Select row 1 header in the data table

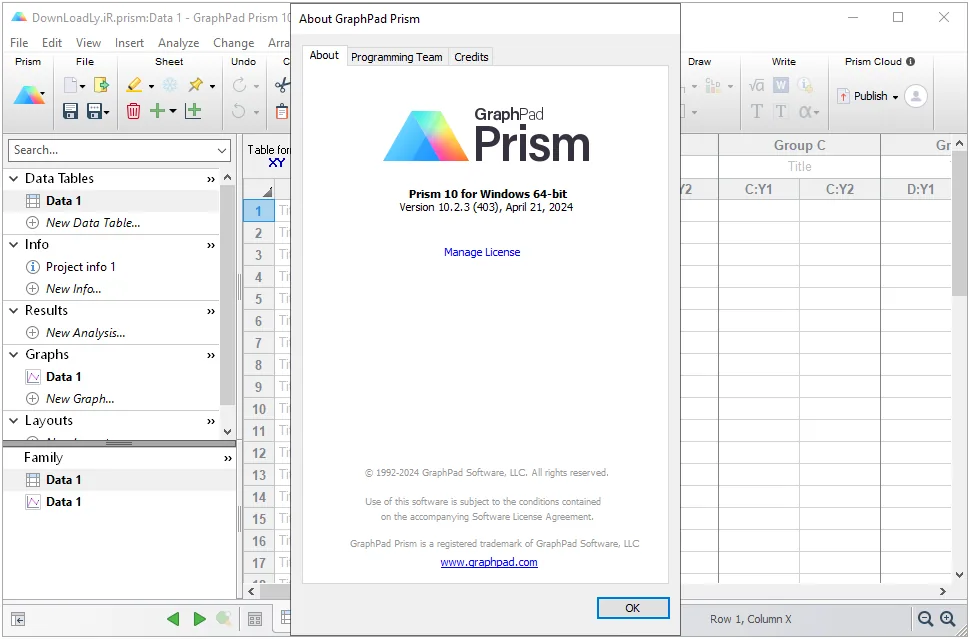pyautogui.click(x=259, y=211)
